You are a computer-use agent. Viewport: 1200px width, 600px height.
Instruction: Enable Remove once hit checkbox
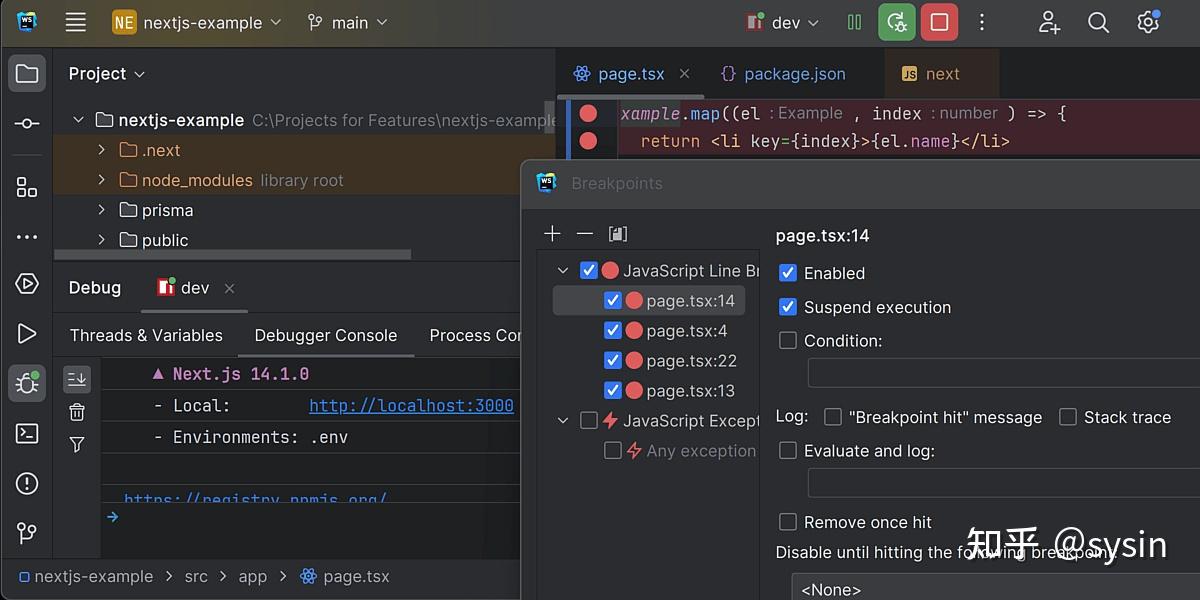pos(788,522)
